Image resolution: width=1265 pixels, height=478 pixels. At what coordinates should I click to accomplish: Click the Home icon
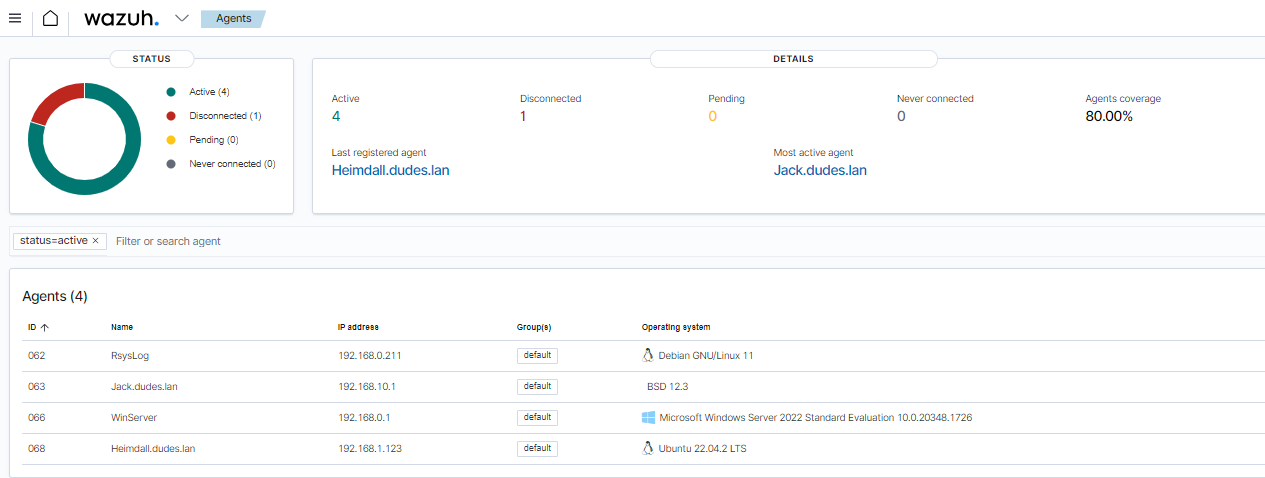click(50, 18)
